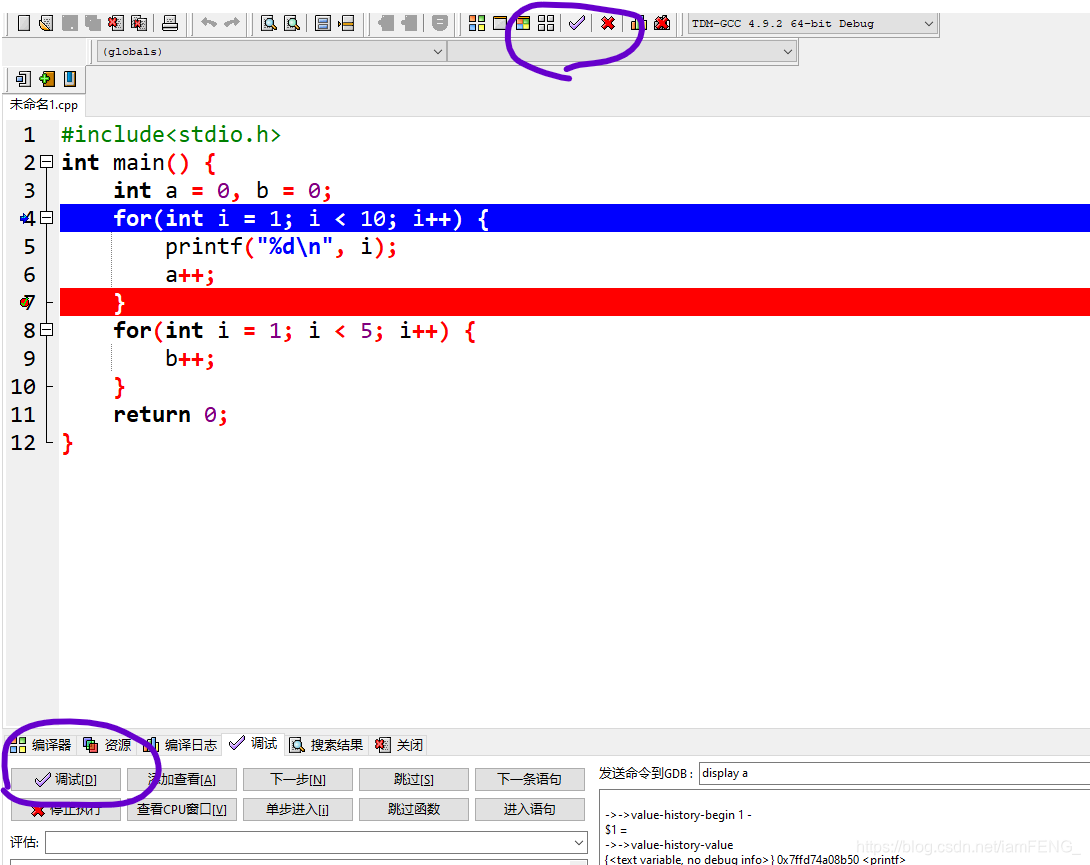Screen dimensions: 1090x865
Task: Switch to the 调试 tab
Action: pyautogui.click(x=254, y=744)
